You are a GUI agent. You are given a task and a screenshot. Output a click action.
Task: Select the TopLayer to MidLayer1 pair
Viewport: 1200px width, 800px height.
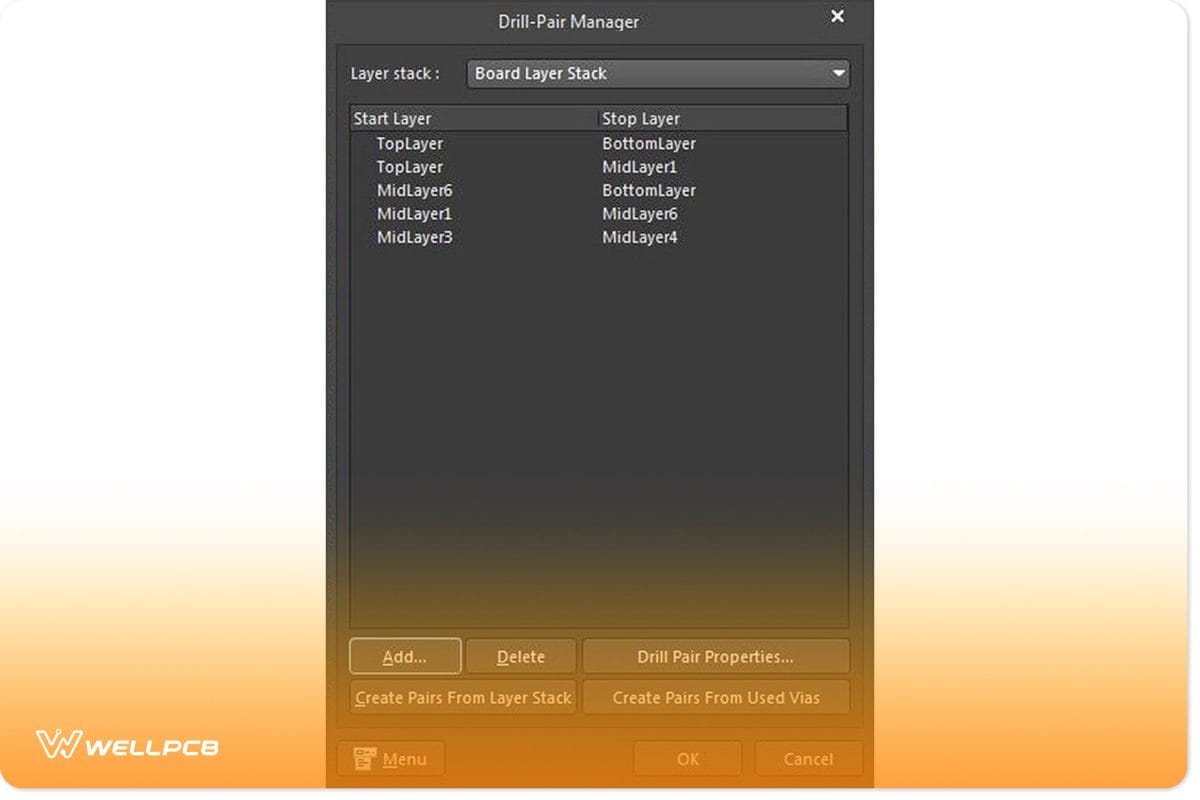pos(500,167)
